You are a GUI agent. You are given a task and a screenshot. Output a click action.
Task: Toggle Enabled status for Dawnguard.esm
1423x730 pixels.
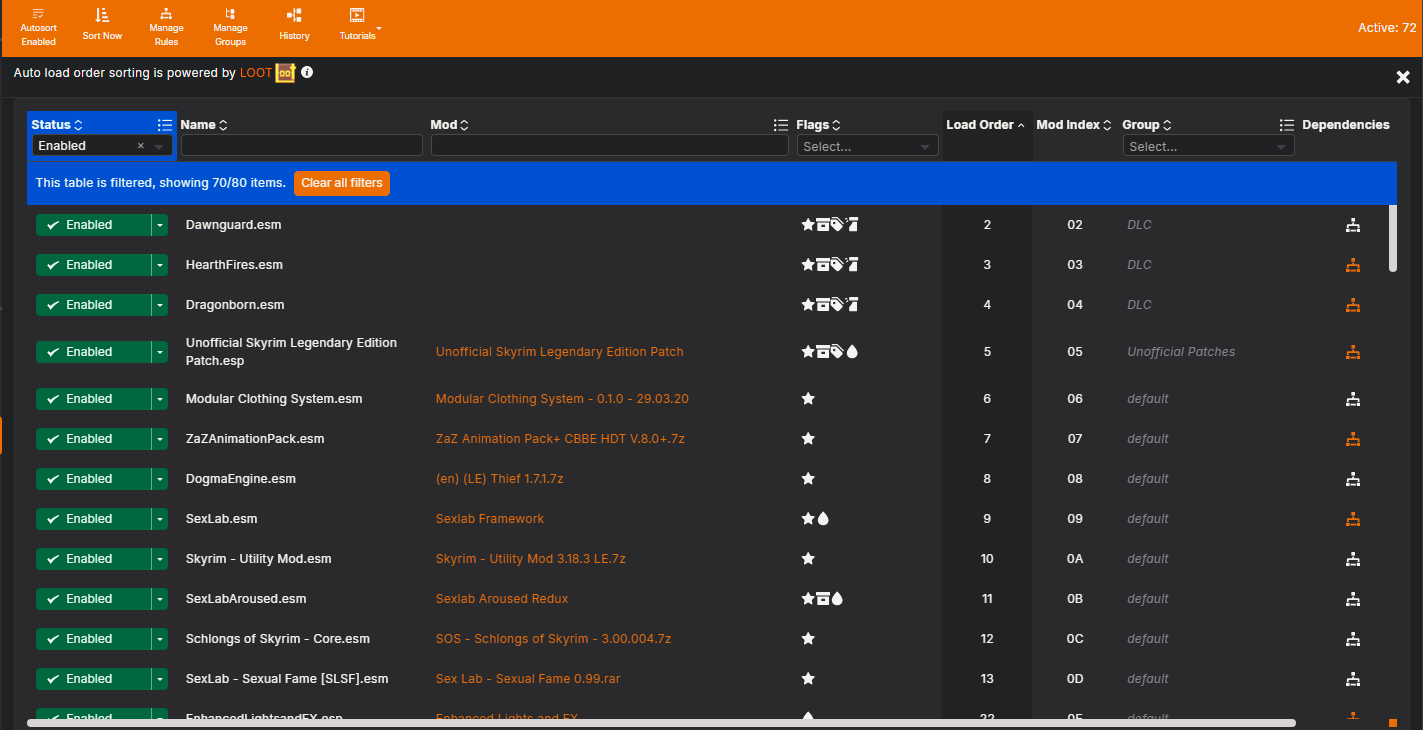(x=92, y=225)
